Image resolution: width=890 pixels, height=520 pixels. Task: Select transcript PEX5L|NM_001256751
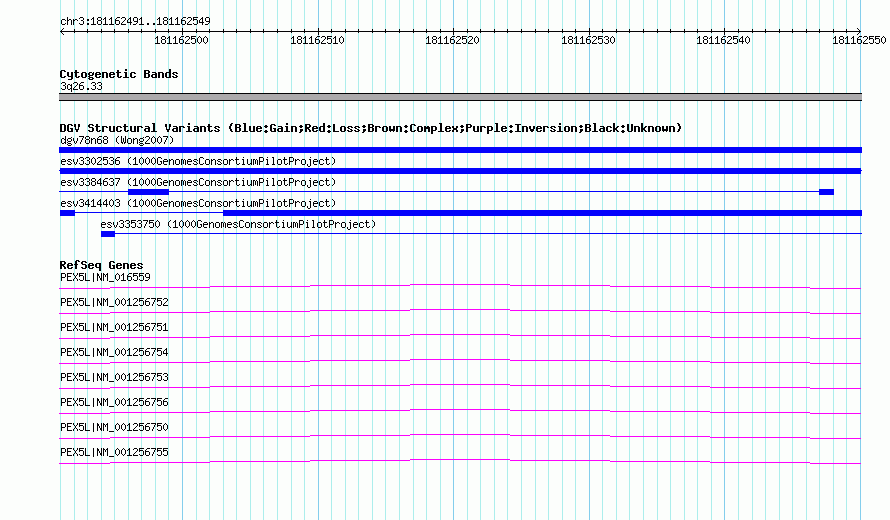coord(114,328)
